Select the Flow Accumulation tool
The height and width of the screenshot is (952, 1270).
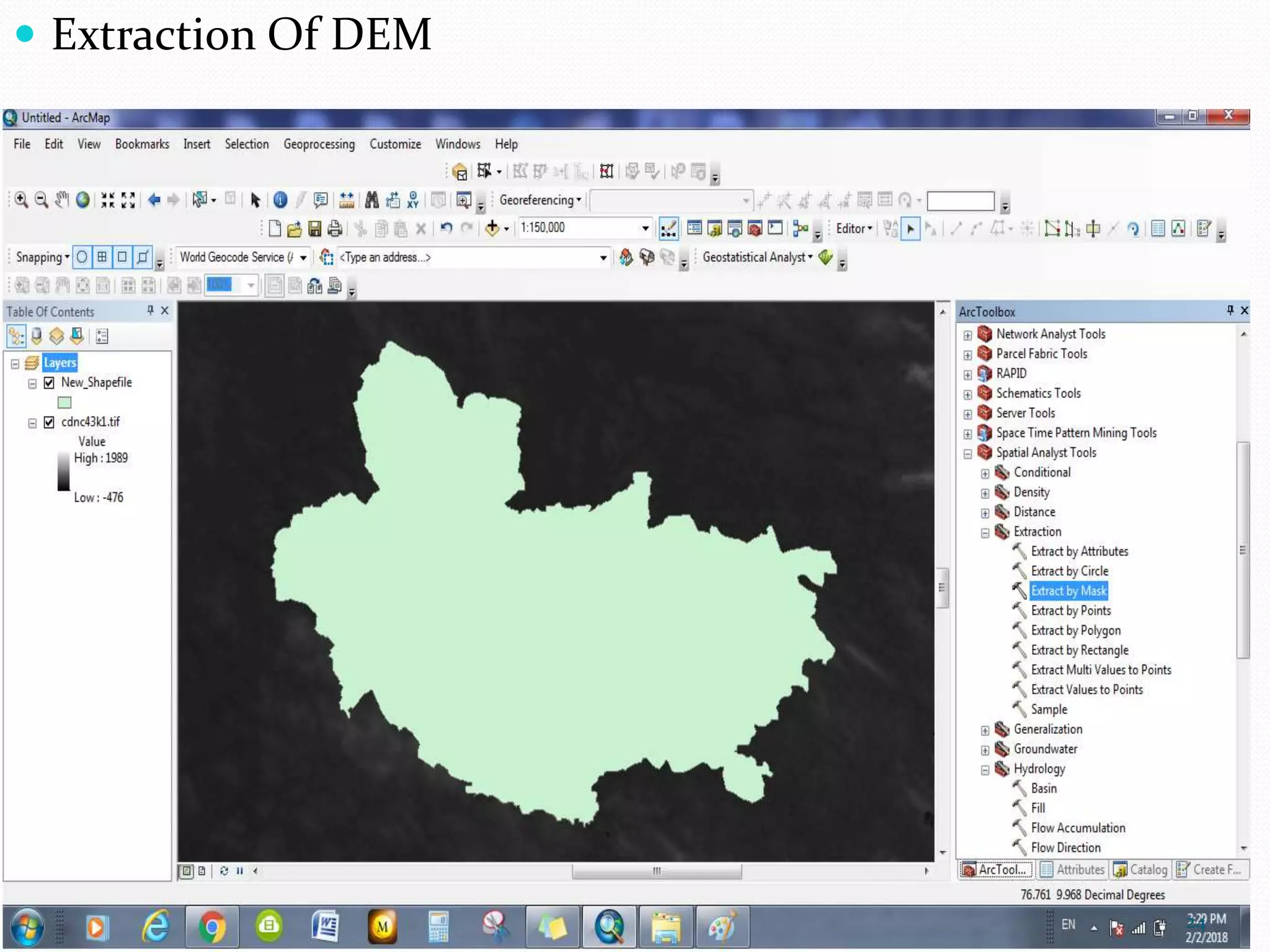[1078, 828]
